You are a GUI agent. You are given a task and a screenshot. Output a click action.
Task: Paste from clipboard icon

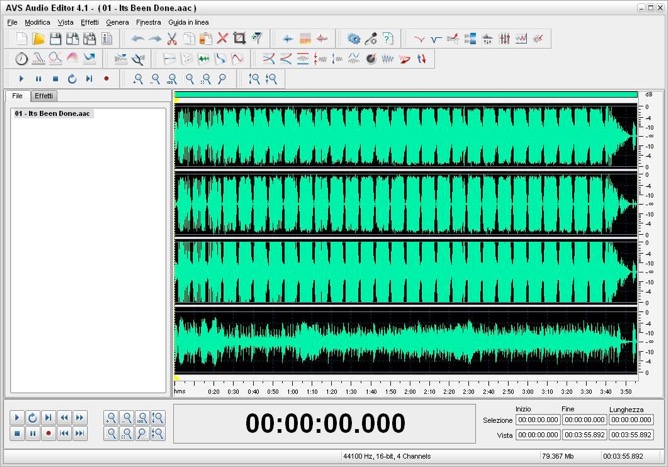[x=206, y=39]
